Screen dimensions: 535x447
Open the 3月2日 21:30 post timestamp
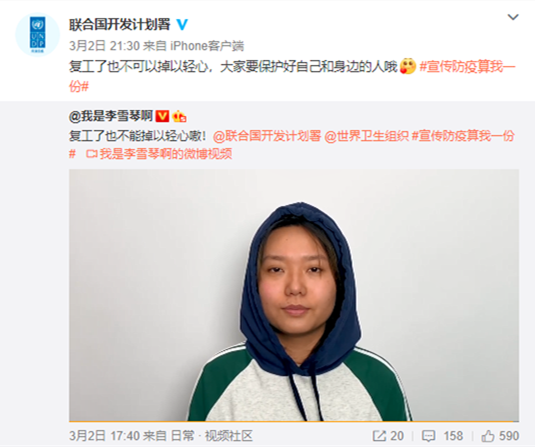(x=104, y=46)
